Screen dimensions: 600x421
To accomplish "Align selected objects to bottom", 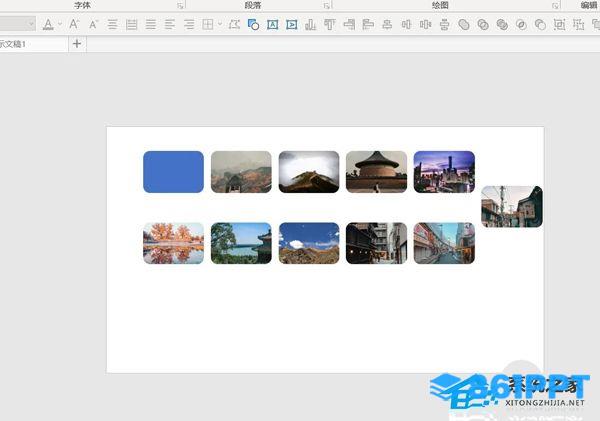I will [x=310, y=24].
